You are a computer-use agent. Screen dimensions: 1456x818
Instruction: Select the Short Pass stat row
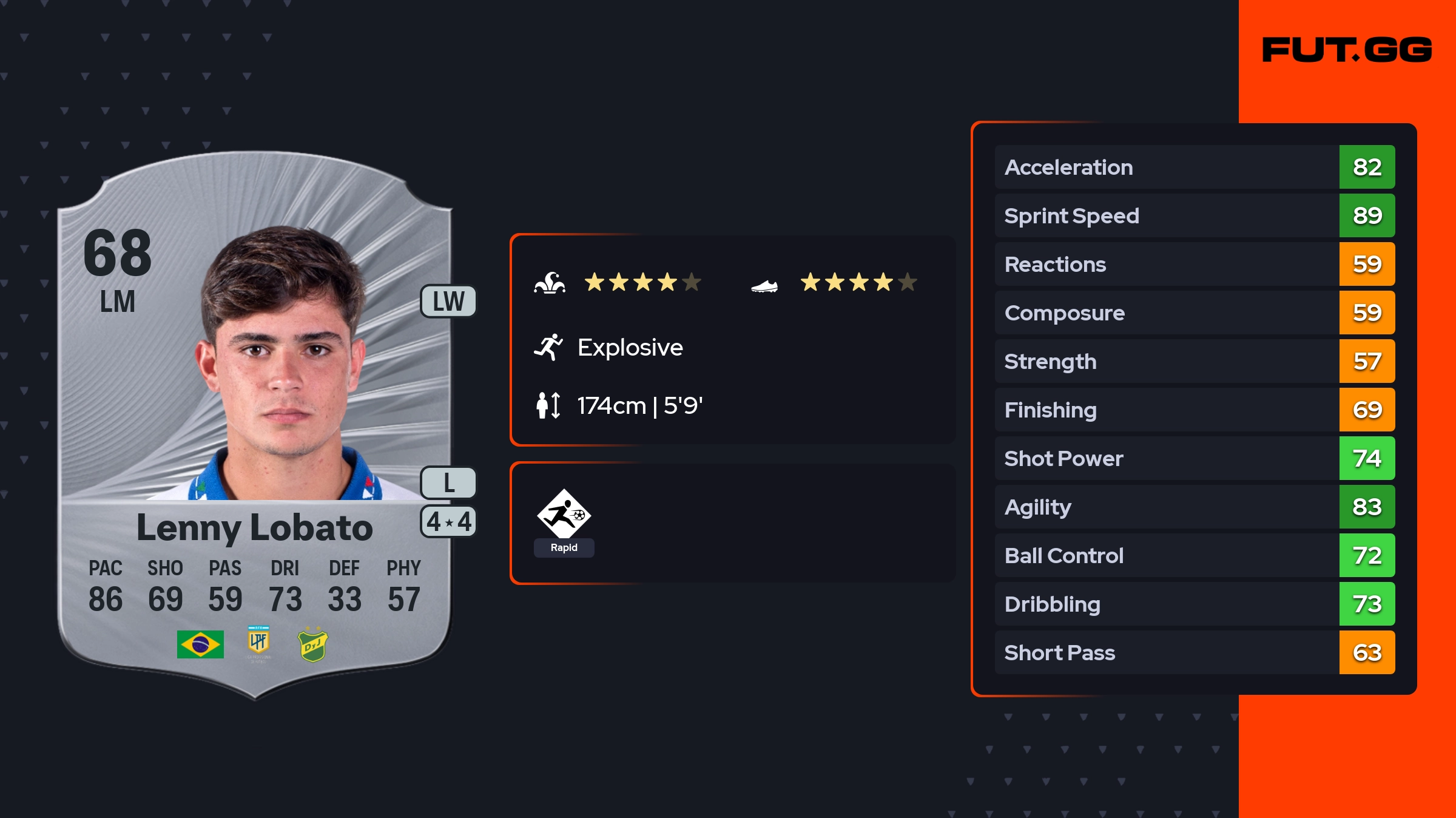(1165, 653)
